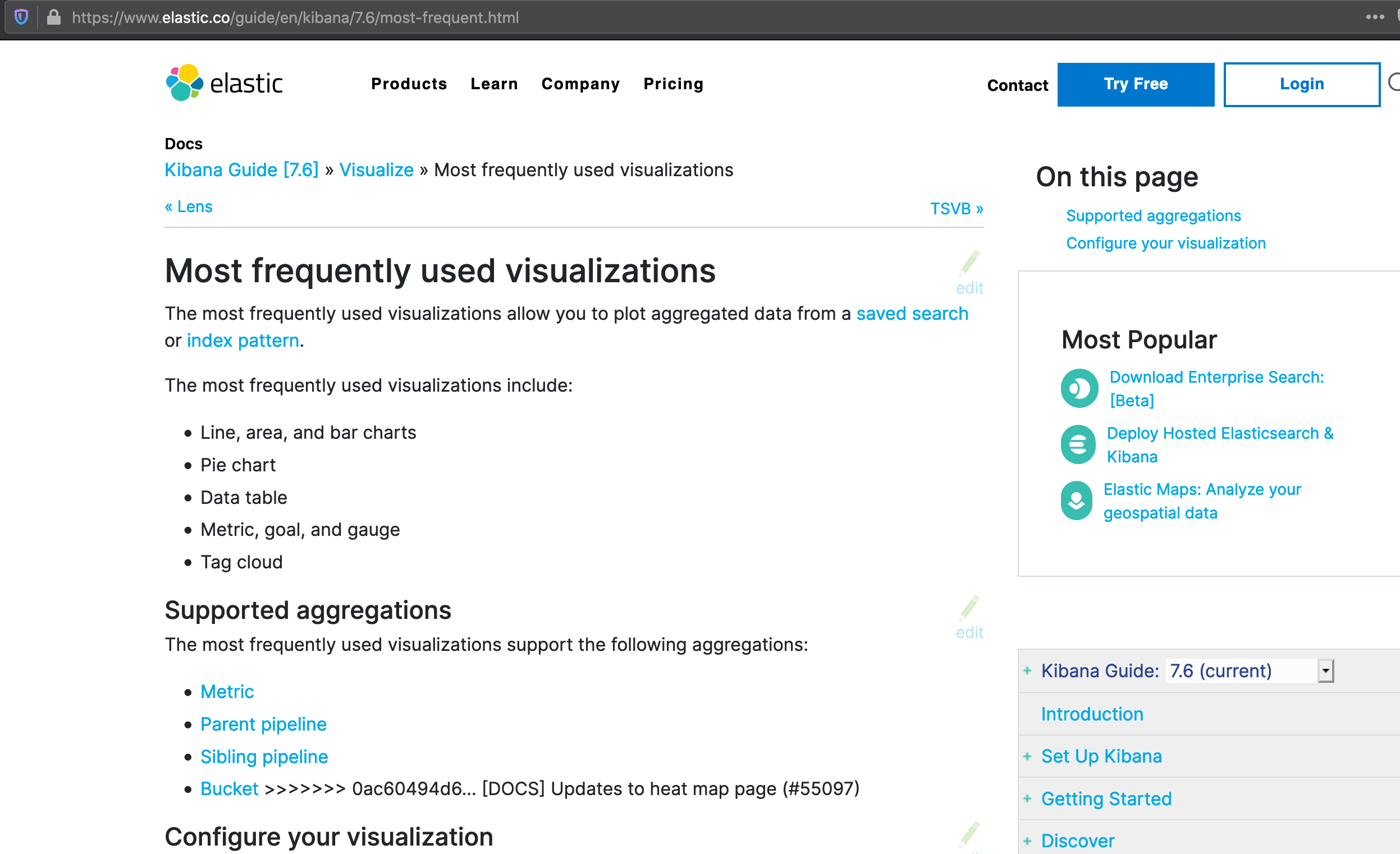Open the Visualize breadcrumb link
This screenshot has width=1400, height=854.
click(376, 170)
